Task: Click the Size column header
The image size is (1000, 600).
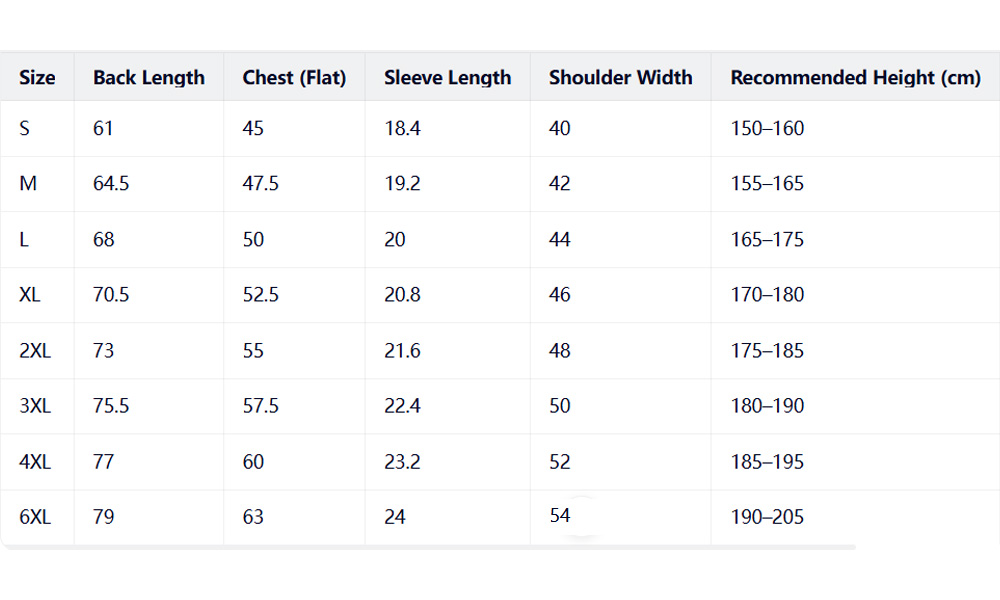Action: point(37,78)
